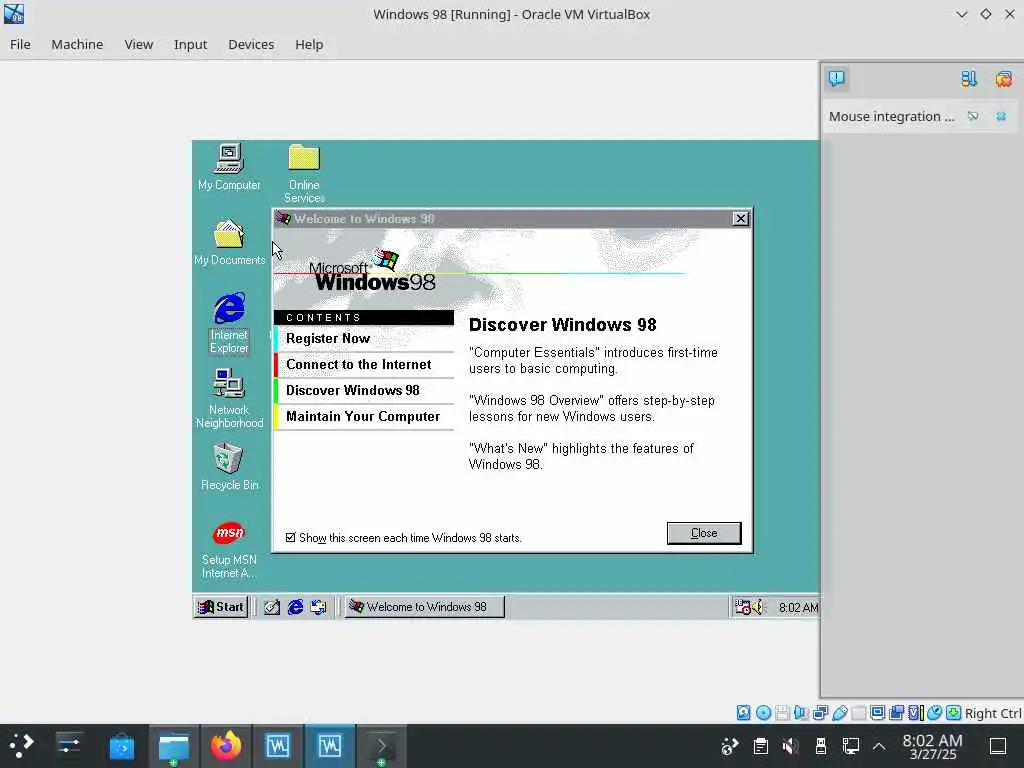The height and width of the screenshot is (768, 1024).
Task: Click the host show desktop button
Action: [x=998, y=746]
